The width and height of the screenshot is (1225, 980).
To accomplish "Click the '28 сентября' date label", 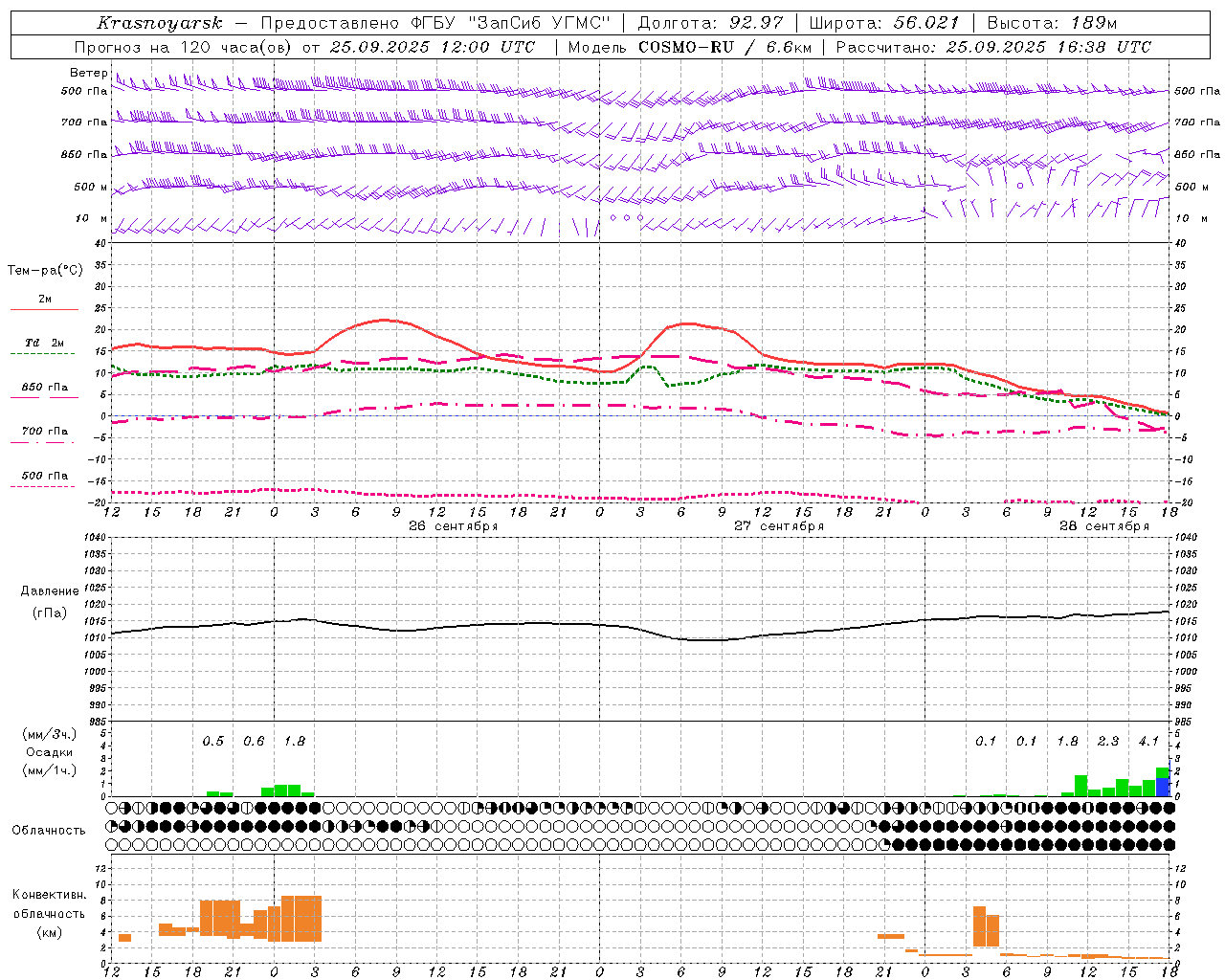I will click(1103, 526).
